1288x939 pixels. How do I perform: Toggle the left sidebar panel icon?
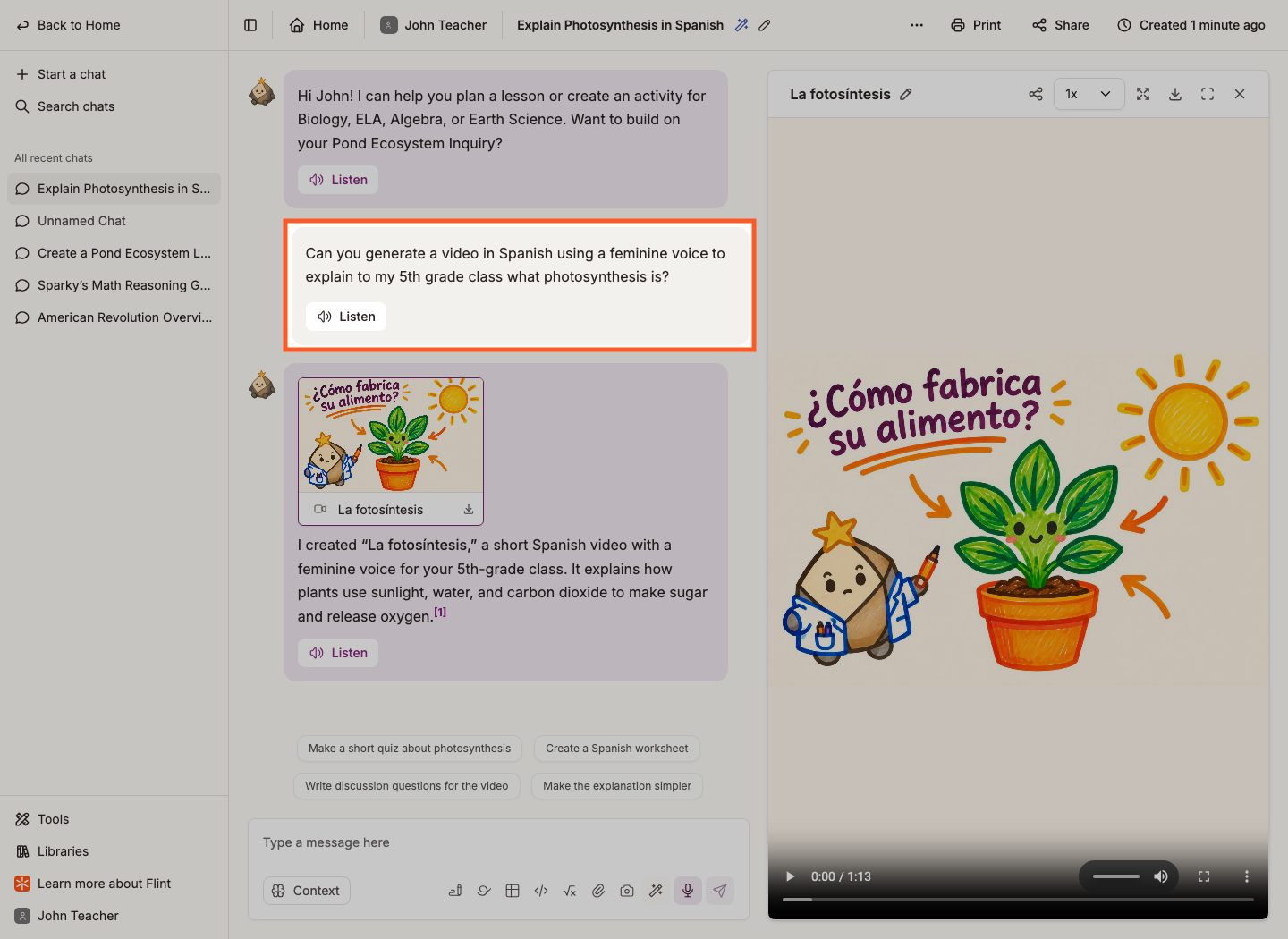click(250, 25)
